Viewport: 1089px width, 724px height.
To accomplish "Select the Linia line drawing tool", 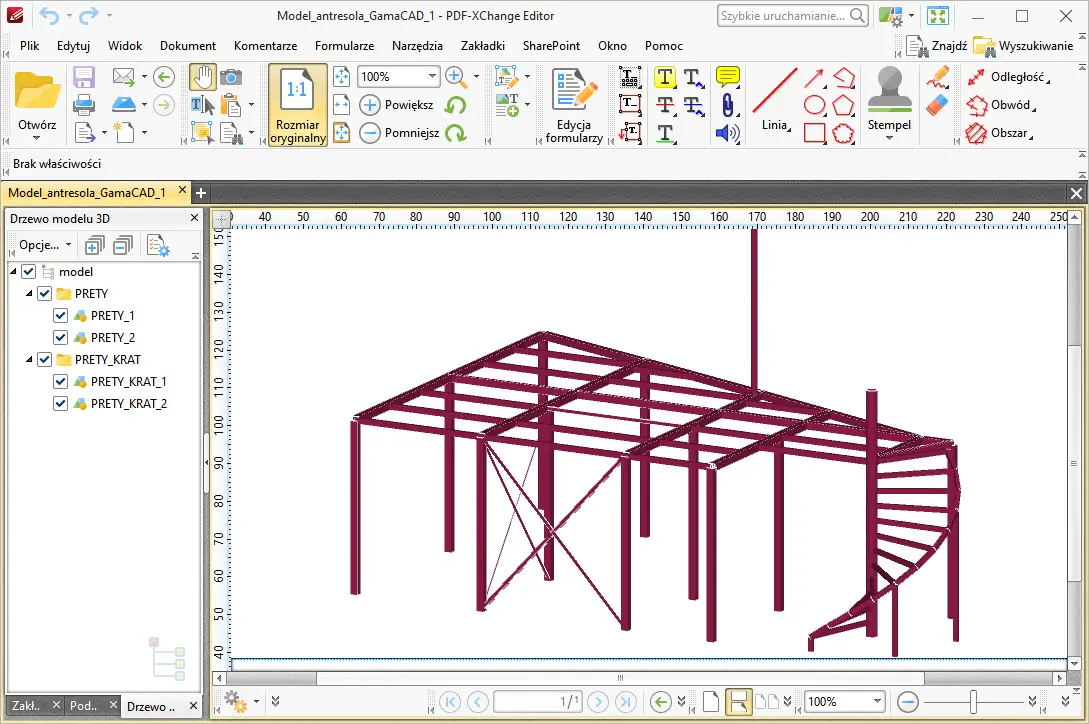I will point(774,100).
